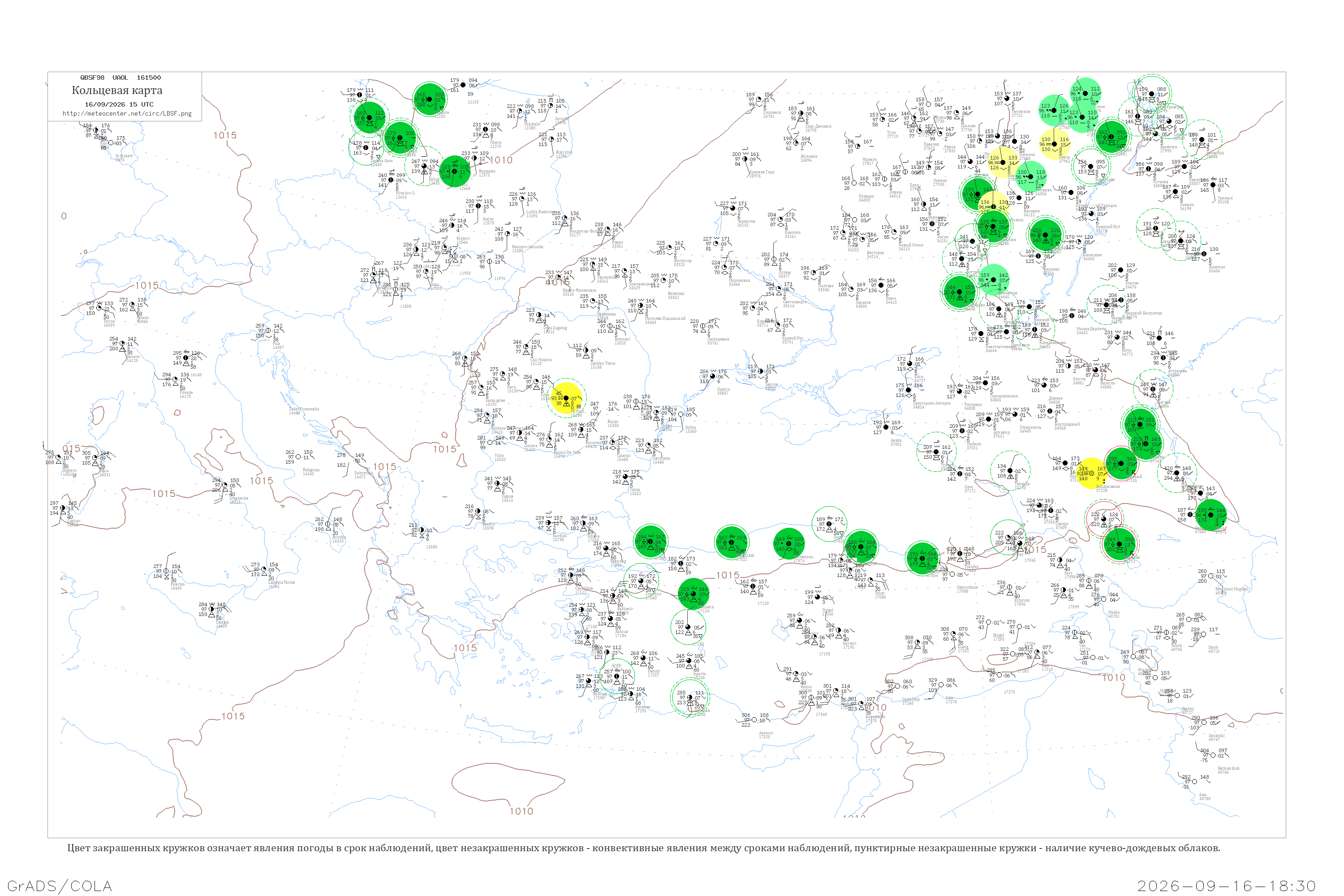
Task: Click the 1010 isobar label near Poland
Action: pyautogui.click(x=500, y=160)
